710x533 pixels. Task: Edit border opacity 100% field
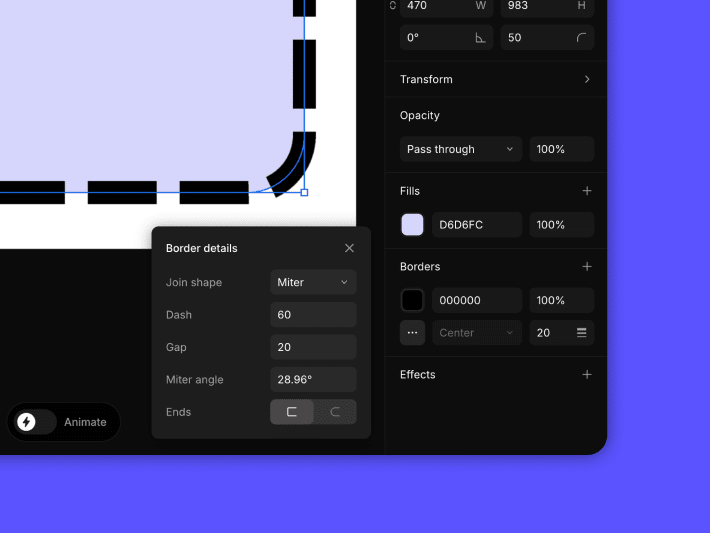click(561, 300)
